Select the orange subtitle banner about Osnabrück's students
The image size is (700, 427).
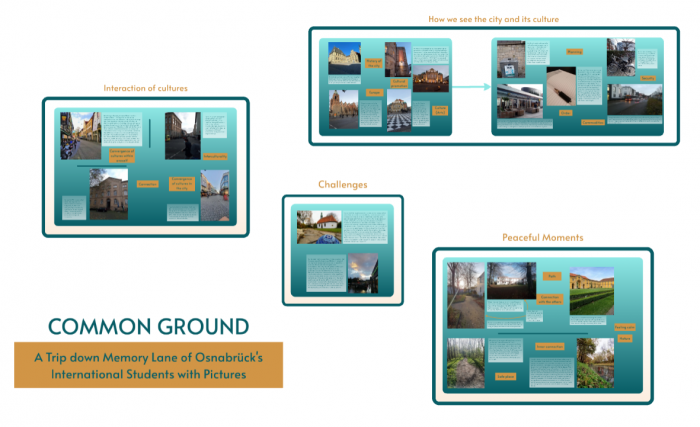coord(148,365)
